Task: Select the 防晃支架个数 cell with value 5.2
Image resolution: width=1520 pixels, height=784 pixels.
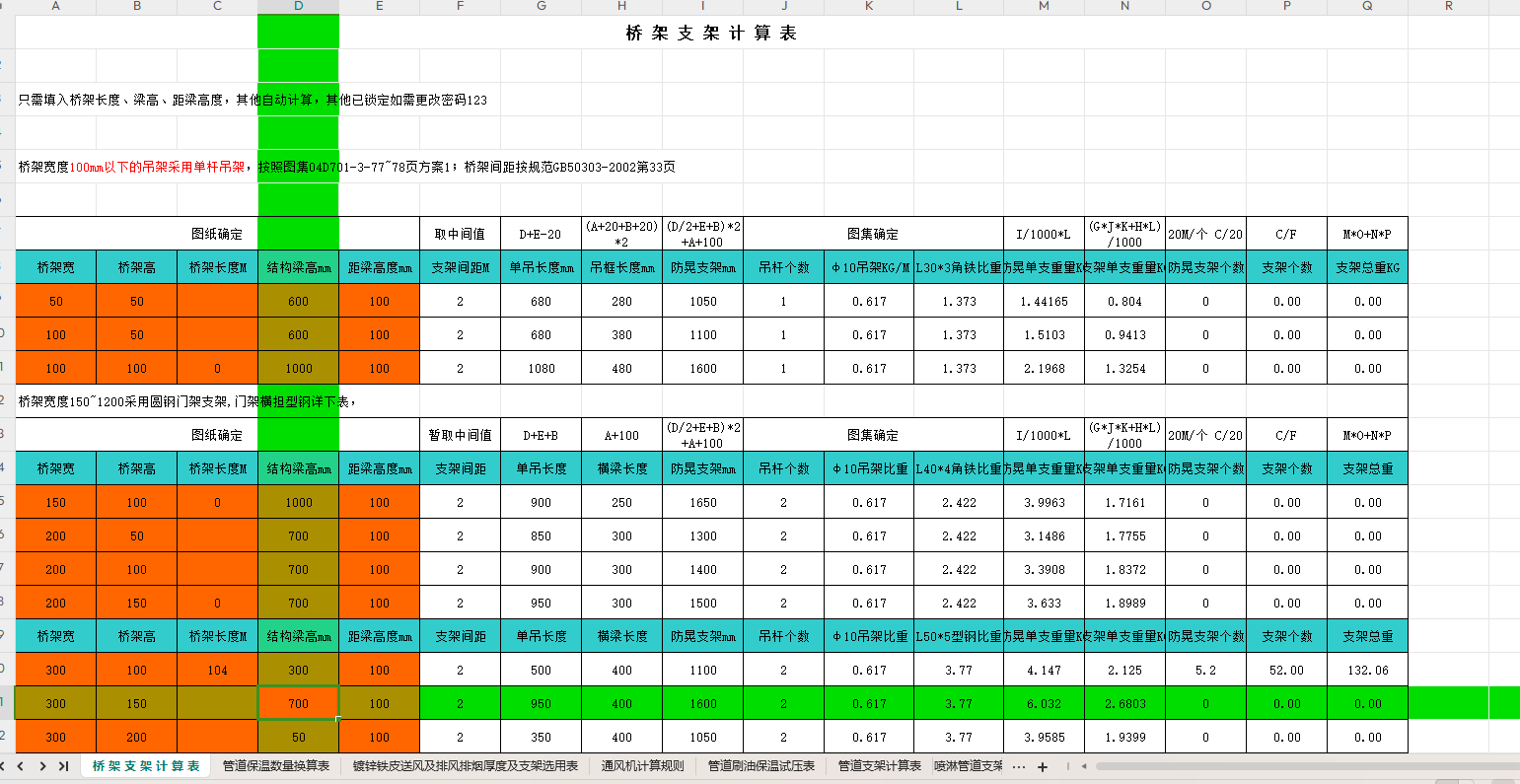Action: point(1205,670)
